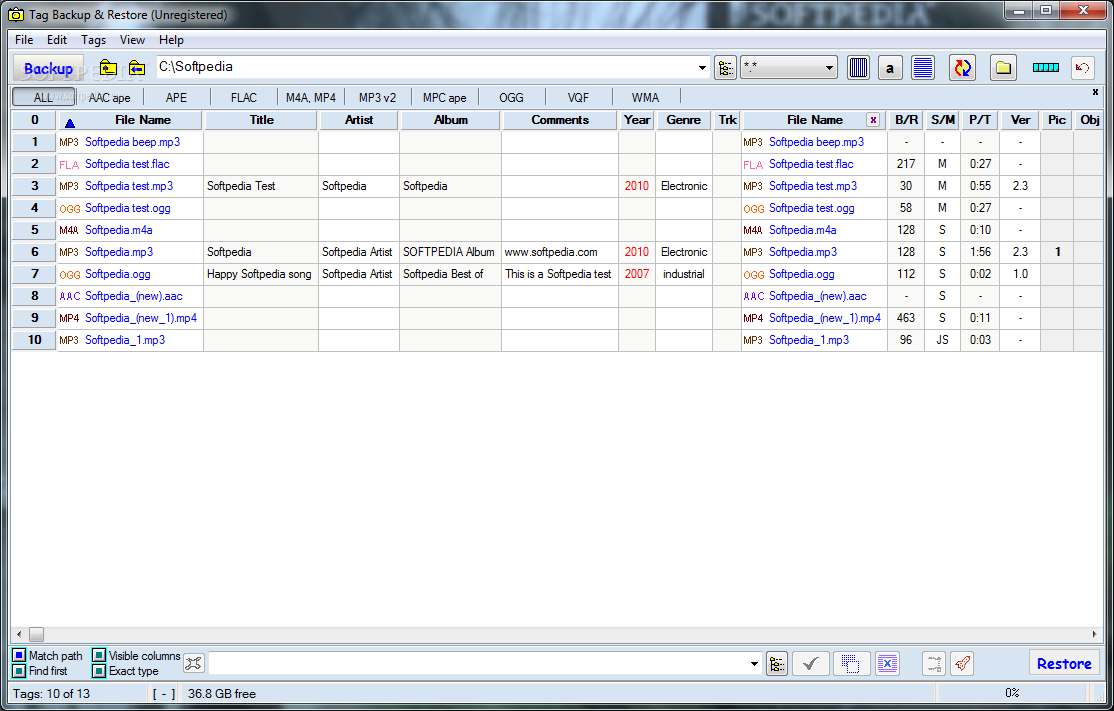Image resolution: width=1114 pixels, height=711 pixels.
Task: Switch to the VQF tab
Action: pos(578,97)
